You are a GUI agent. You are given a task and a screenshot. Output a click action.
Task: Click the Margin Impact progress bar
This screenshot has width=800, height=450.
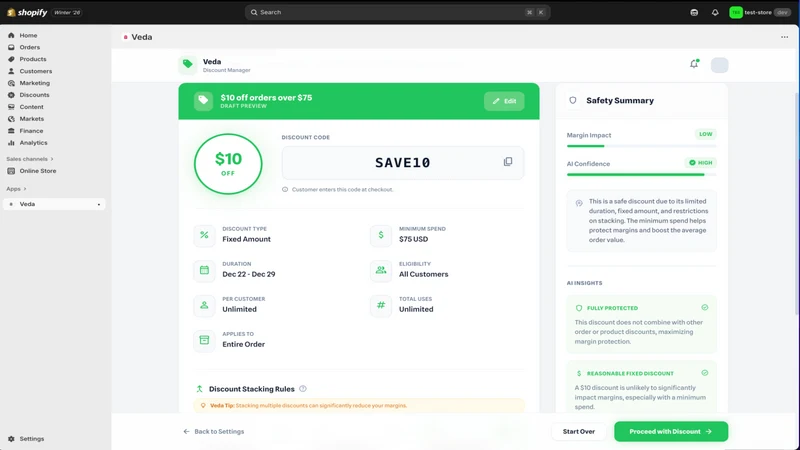click(x=641, y=146)
